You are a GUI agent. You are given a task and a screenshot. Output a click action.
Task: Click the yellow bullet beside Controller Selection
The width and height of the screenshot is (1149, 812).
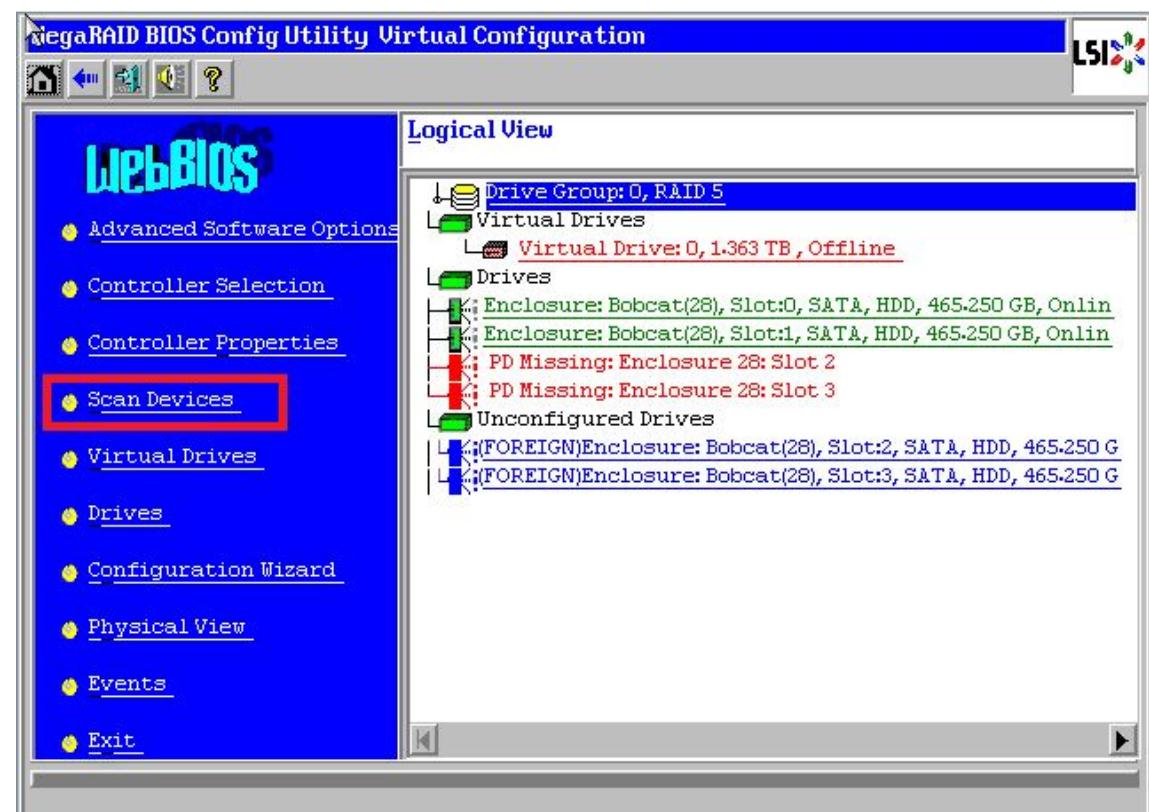click(x=70, y=289)
